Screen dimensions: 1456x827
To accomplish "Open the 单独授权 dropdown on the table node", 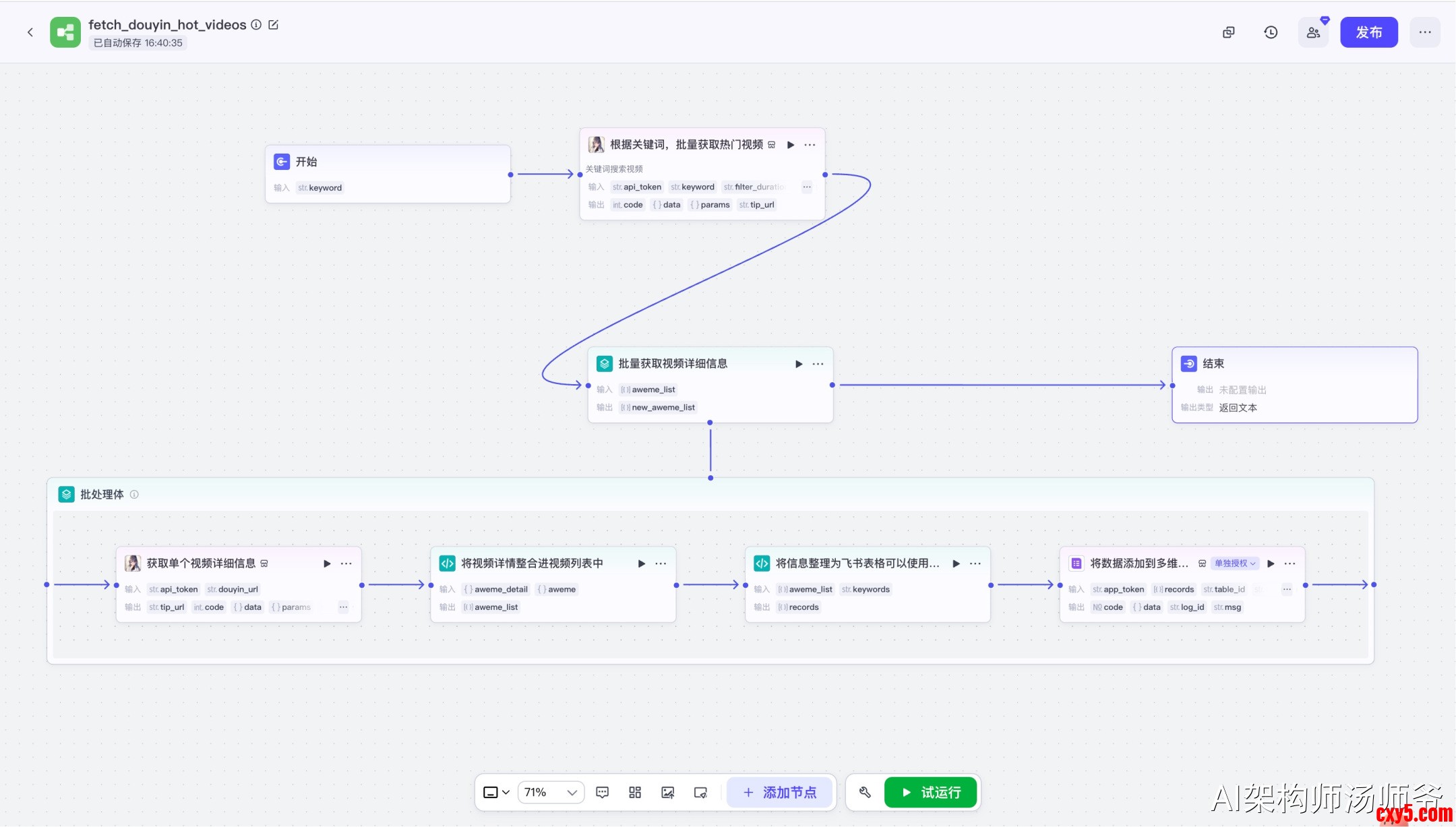I will 1235,563.
